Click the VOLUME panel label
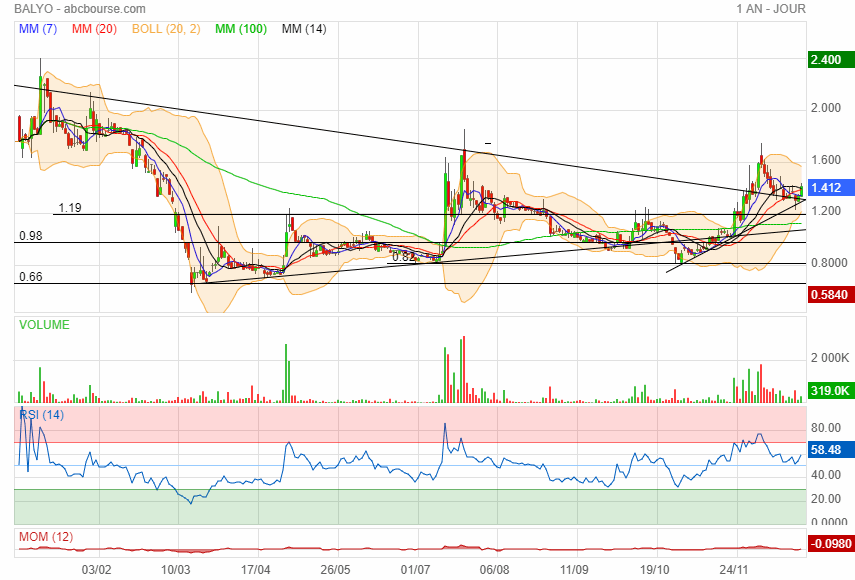The width and height of the screenshot is (855, 580). pyautogui.click(x=44, y=325)
